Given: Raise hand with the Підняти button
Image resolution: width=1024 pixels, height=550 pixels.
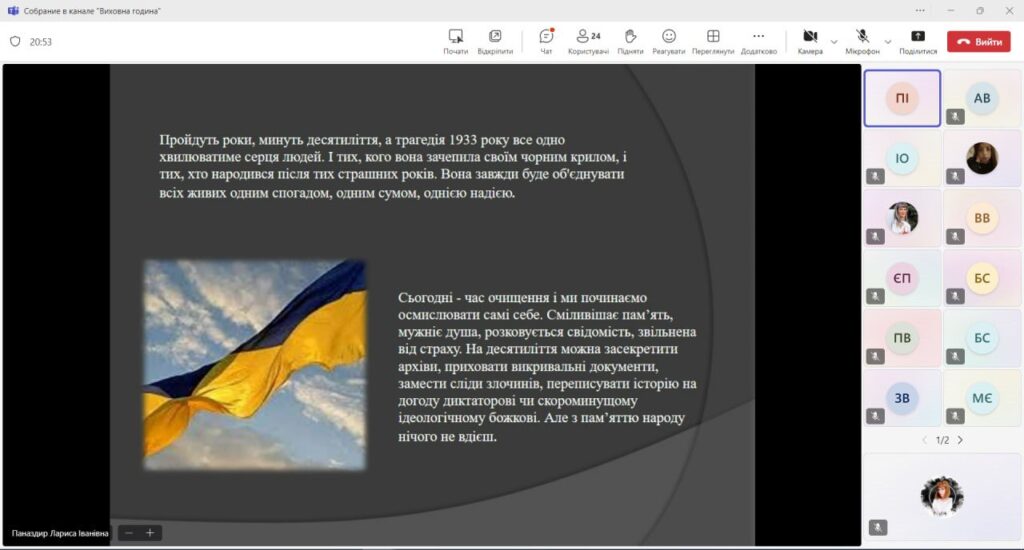Looking at the screenshot, I should coord(630,40).
